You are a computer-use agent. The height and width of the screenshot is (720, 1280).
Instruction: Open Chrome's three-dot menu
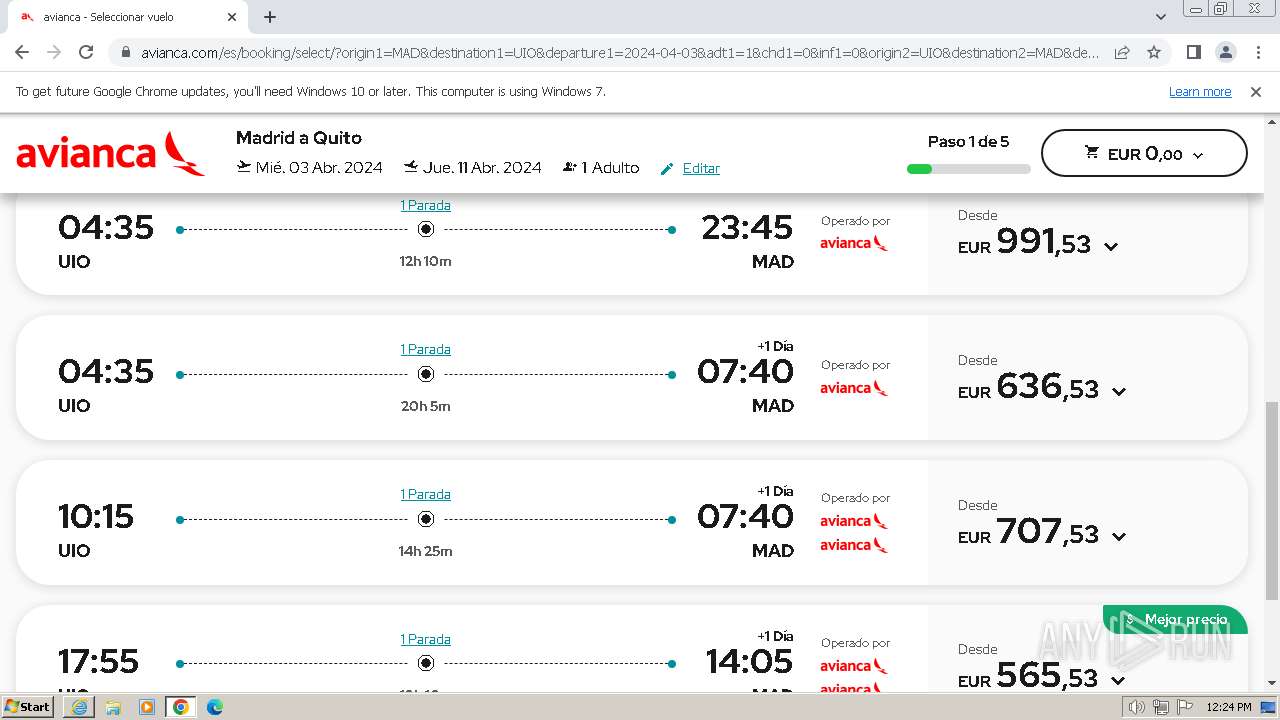click(1259, 52)
